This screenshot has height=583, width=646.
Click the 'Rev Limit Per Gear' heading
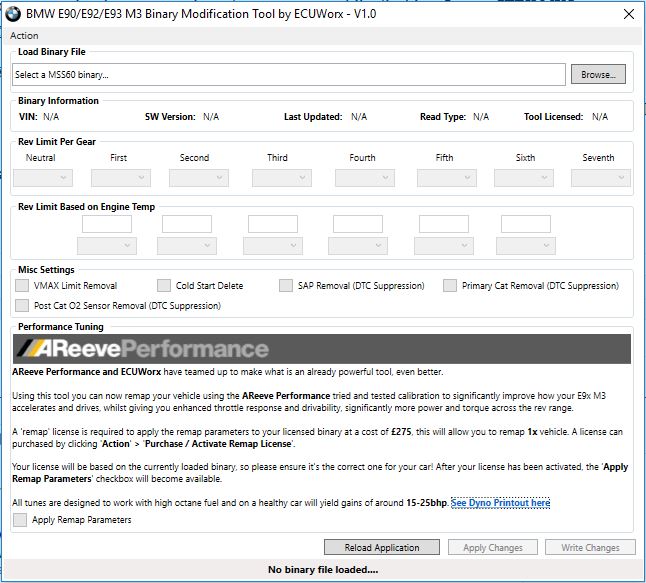pos(57,141)
